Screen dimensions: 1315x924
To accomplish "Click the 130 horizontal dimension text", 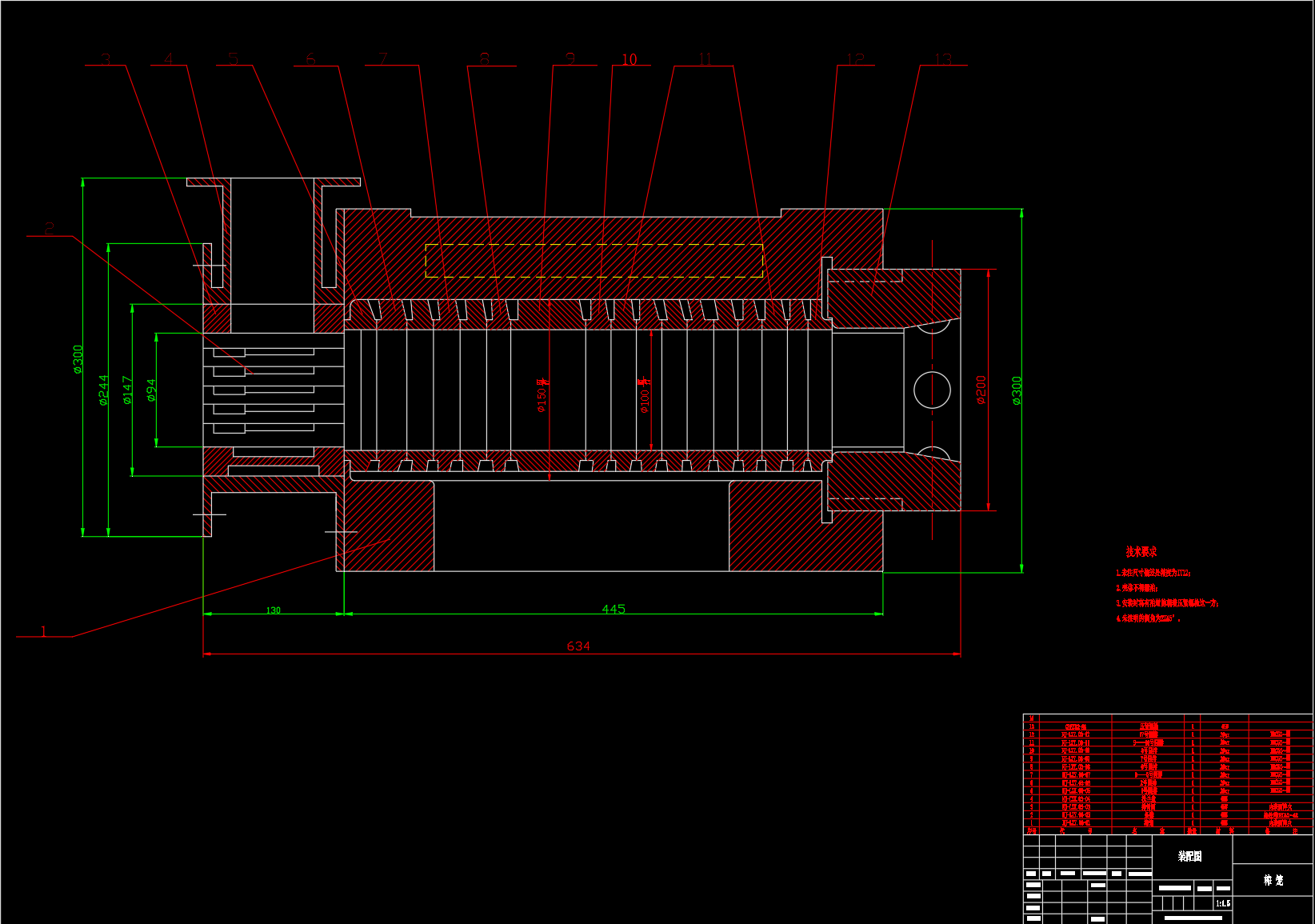I will pyautogui.click(x=274, y=610).
